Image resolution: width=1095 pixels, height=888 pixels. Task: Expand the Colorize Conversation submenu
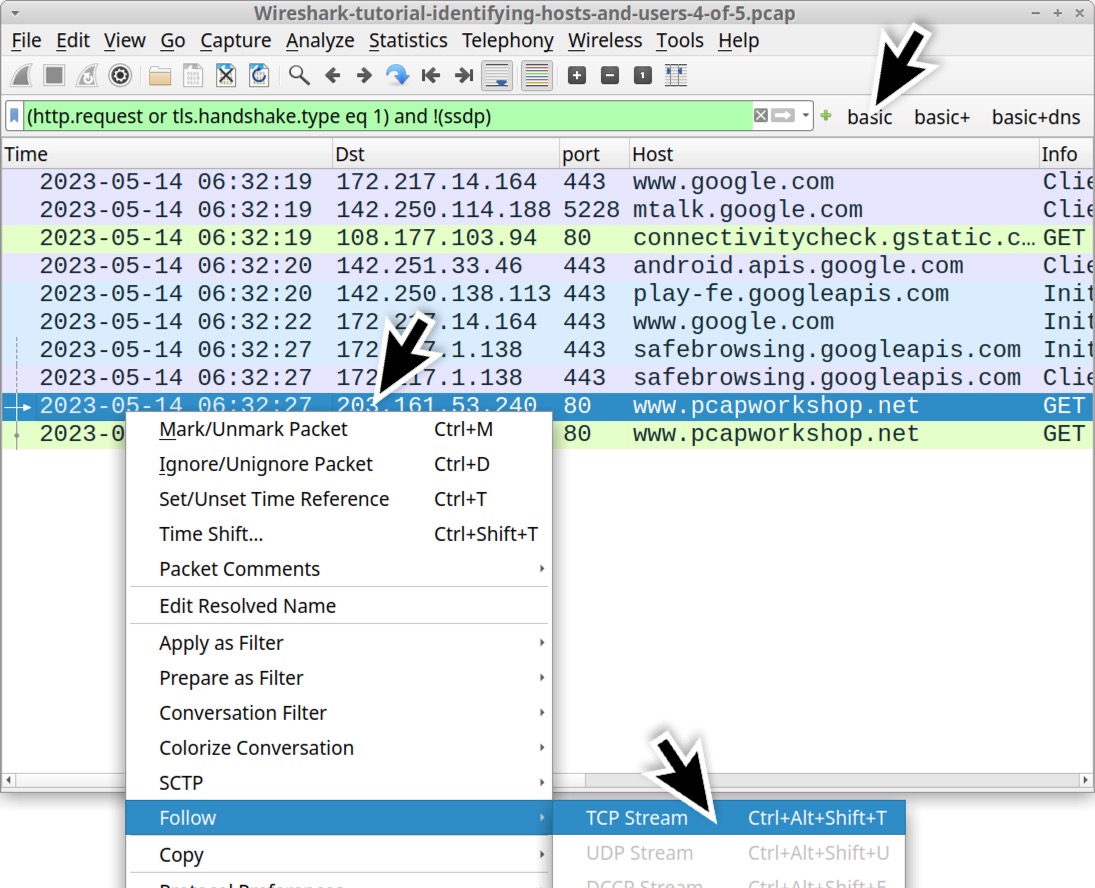pyautogui.click(x=339, y=748)
